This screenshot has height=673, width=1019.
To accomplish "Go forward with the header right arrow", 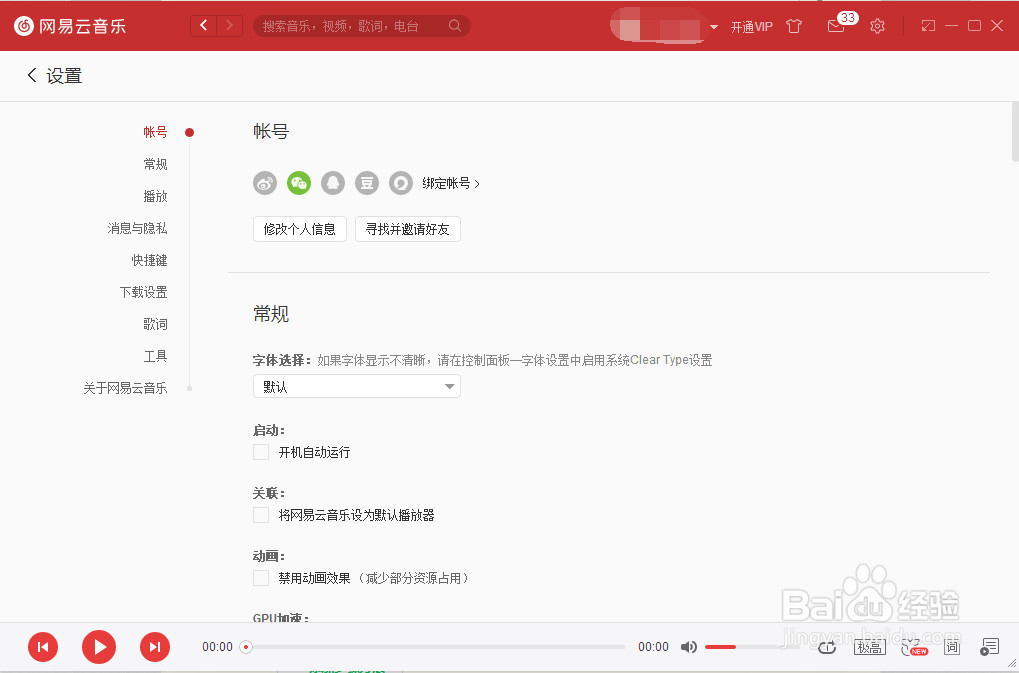I will 229,25.
